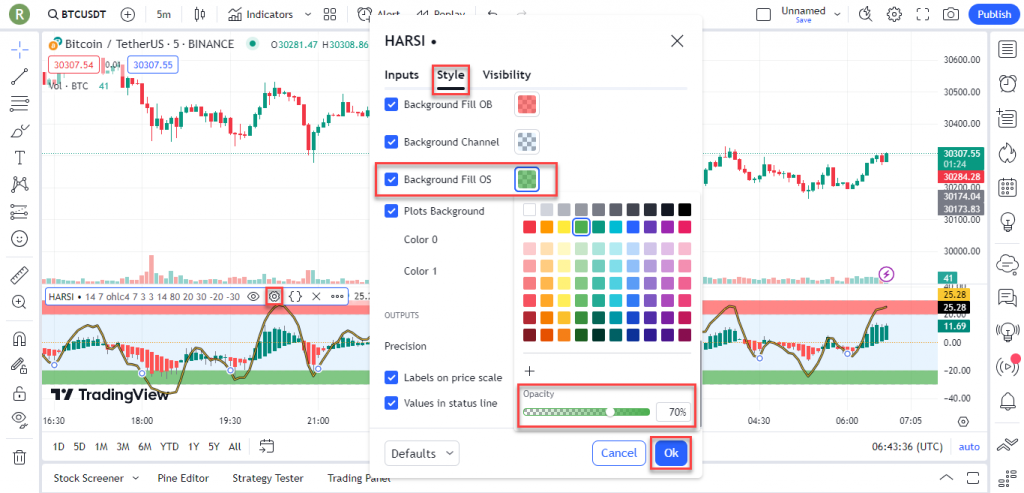Click the Ok button
The height and width of the screenshot is (493, 1024).
point(671,453)
